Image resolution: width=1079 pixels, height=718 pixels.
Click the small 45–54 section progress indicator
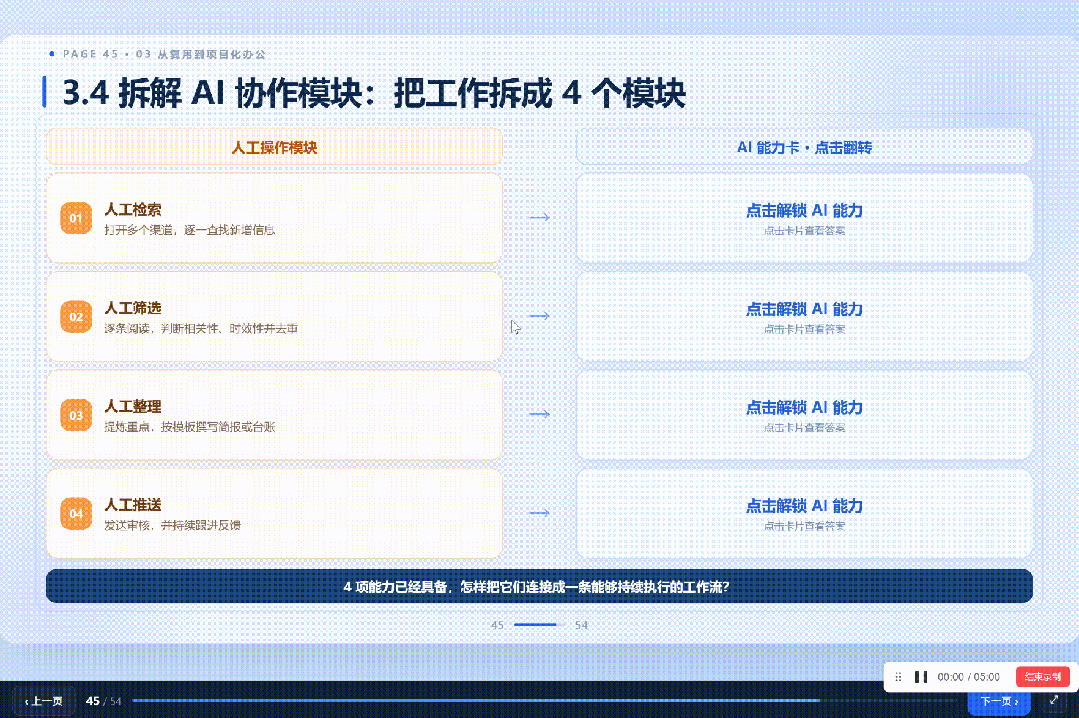(539, 625)
